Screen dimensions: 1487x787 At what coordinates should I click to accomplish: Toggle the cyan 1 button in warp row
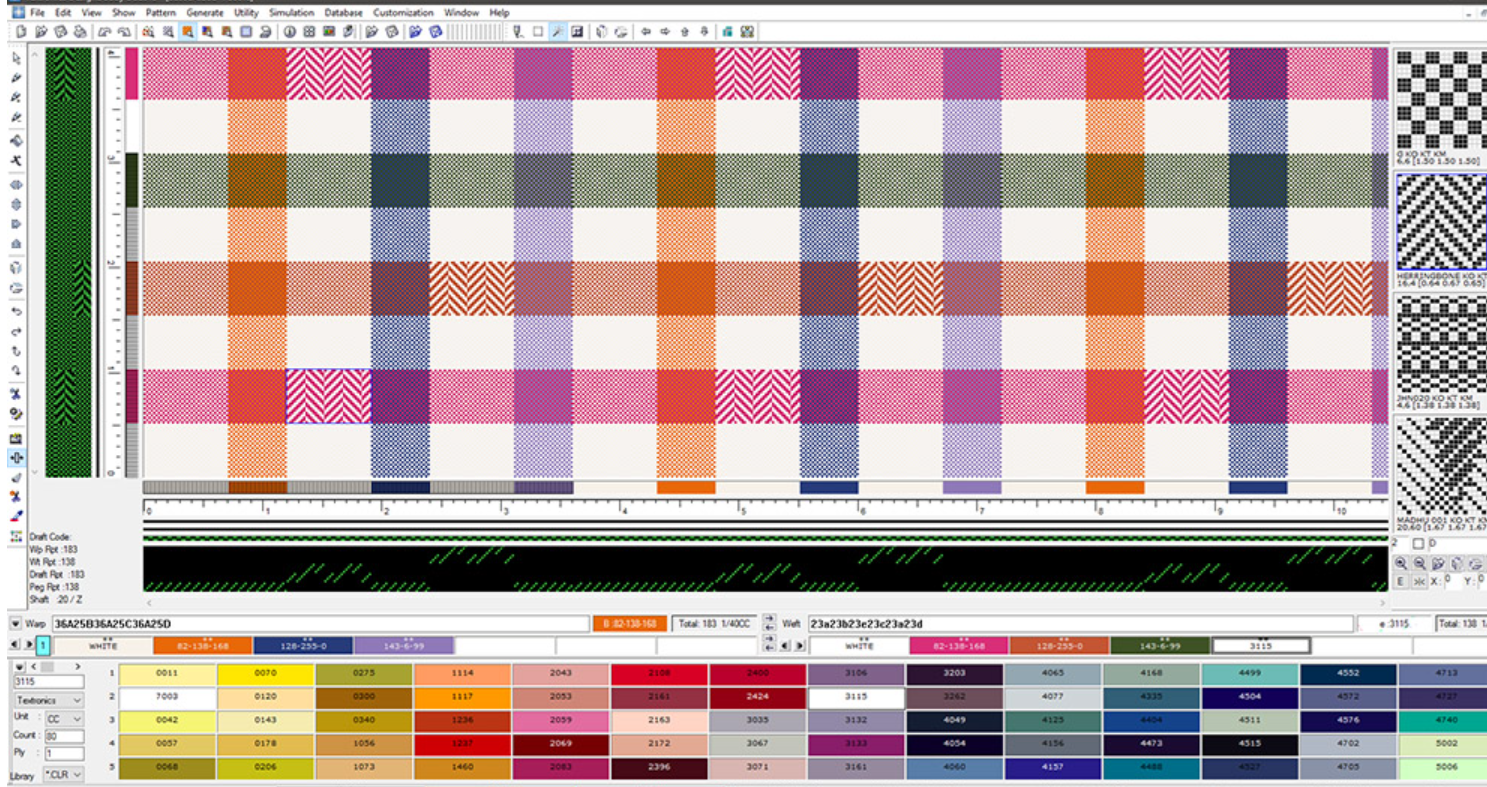(x=43, y=646)
